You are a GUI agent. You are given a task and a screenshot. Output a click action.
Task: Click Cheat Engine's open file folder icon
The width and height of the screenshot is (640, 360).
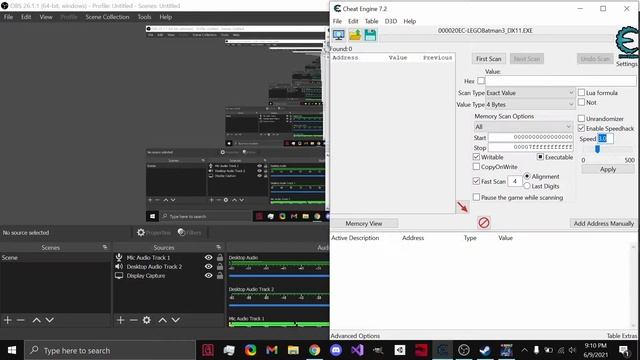point(355,35)
